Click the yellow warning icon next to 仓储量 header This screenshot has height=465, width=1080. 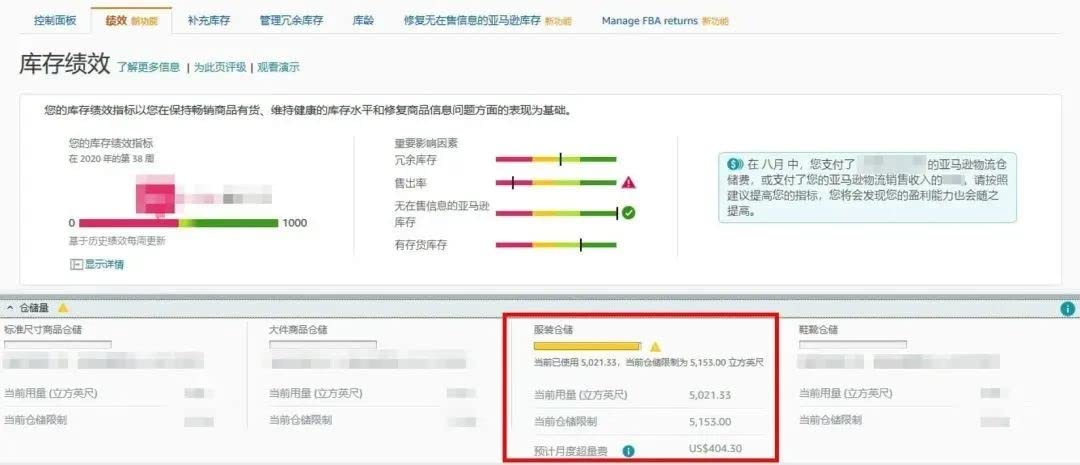click(63, 308)
